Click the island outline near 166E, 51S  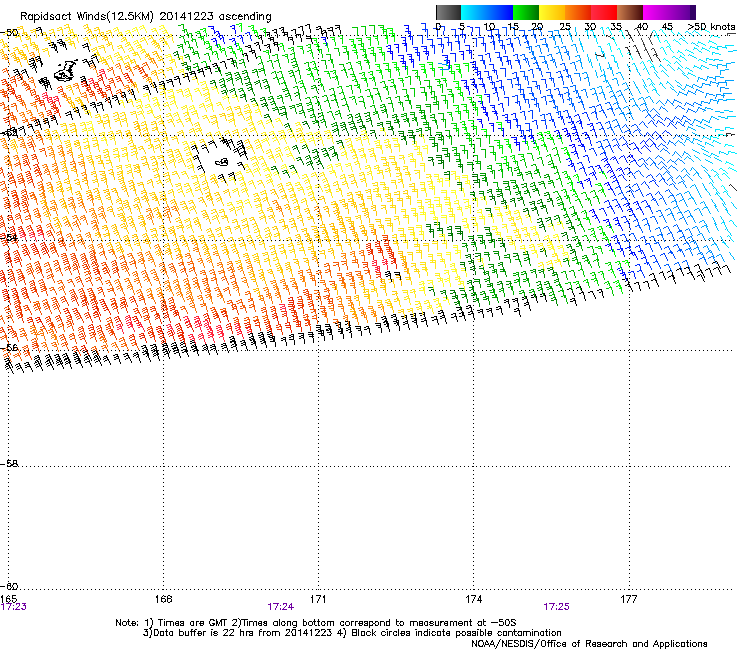[66, 71]
